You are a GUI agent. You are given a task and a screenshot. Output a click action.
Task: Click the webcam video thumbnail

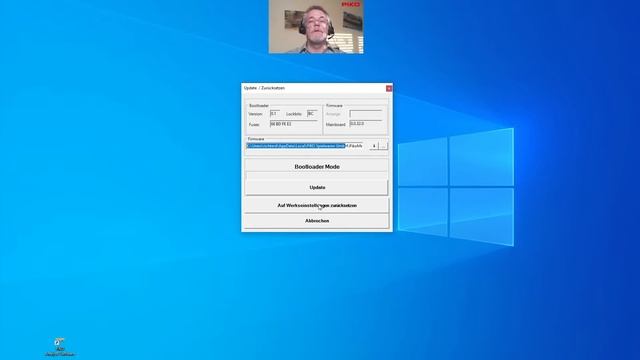pos(316,27)
